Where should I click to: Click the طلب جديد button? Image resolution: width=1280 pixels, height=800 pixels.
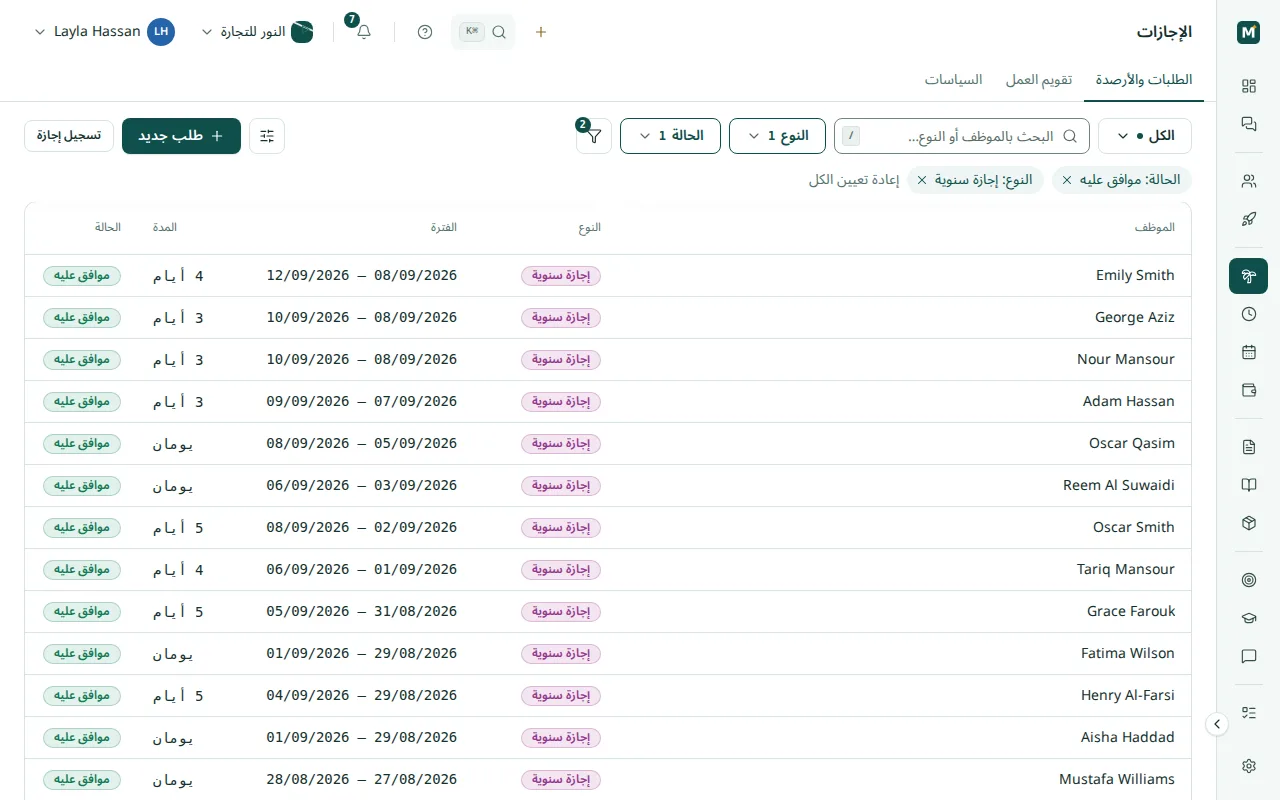coord(181,136)
